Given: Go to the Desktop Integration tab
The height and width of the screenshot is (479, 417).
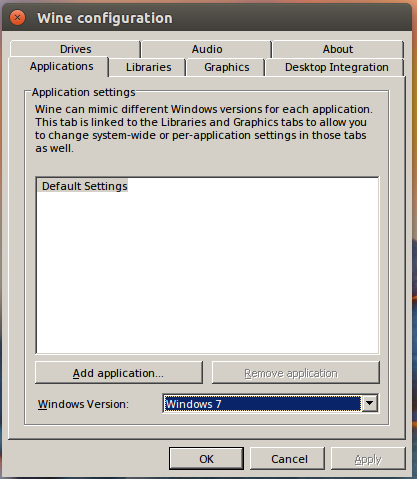Looking at the screenshot, I should coord(336,67).
